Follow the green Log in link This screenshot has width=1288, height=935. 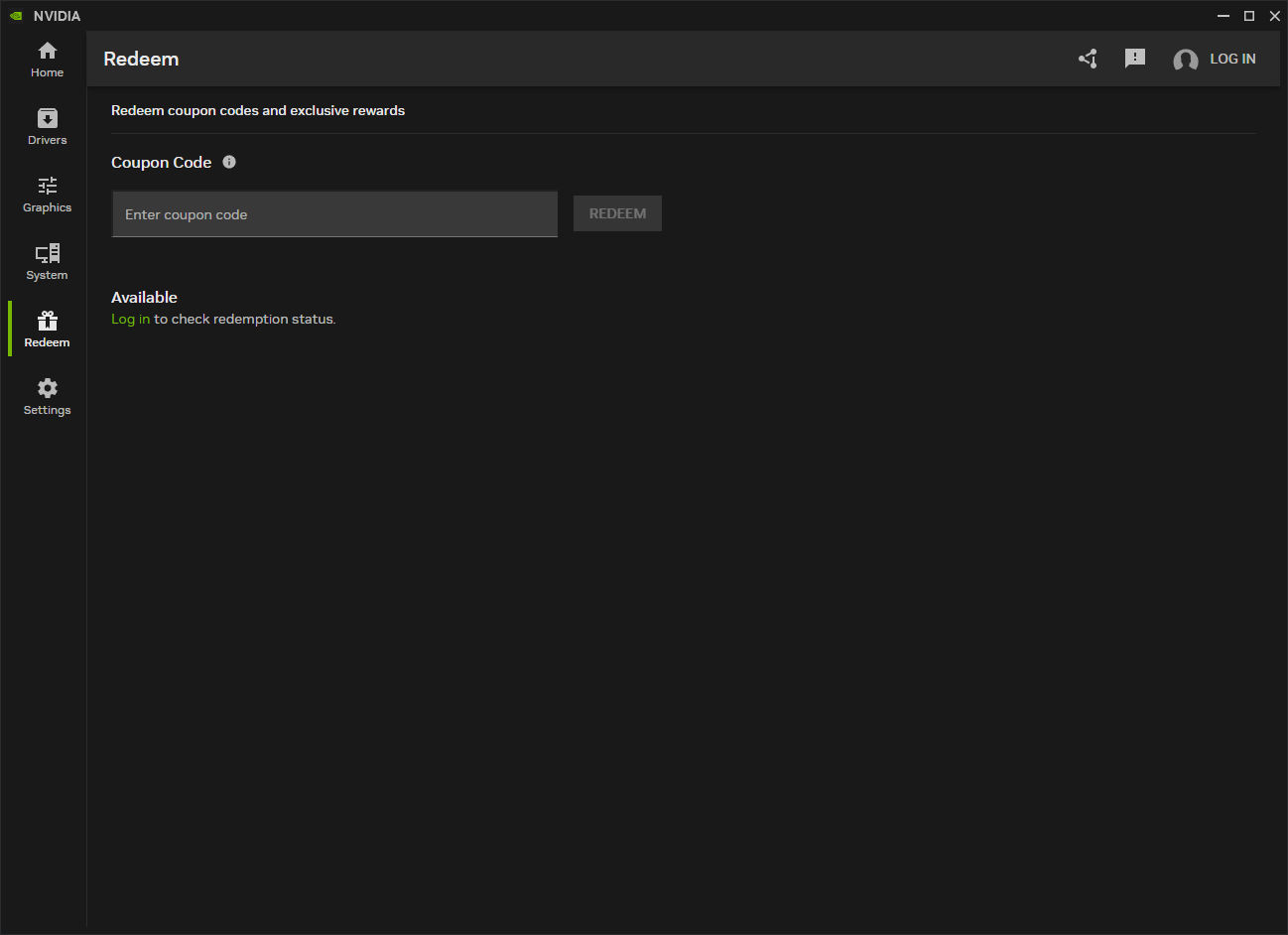(x=130, y=319)
